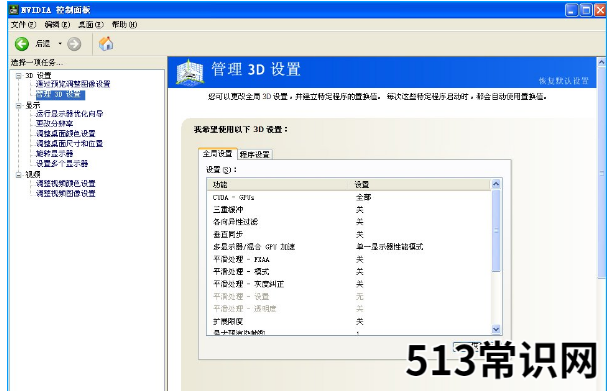Select the 三重缓冲 setting row

click(349, 210)
